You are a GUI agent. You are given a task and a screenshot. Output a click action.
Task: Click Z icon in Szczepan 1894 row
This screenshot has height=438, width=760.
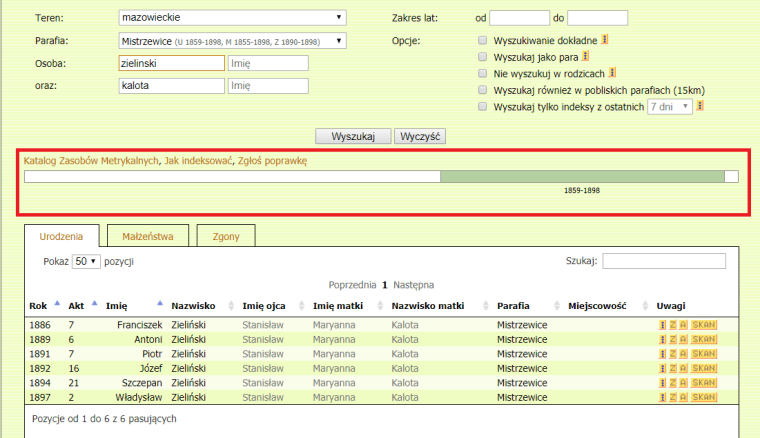(x=673, y=383)
